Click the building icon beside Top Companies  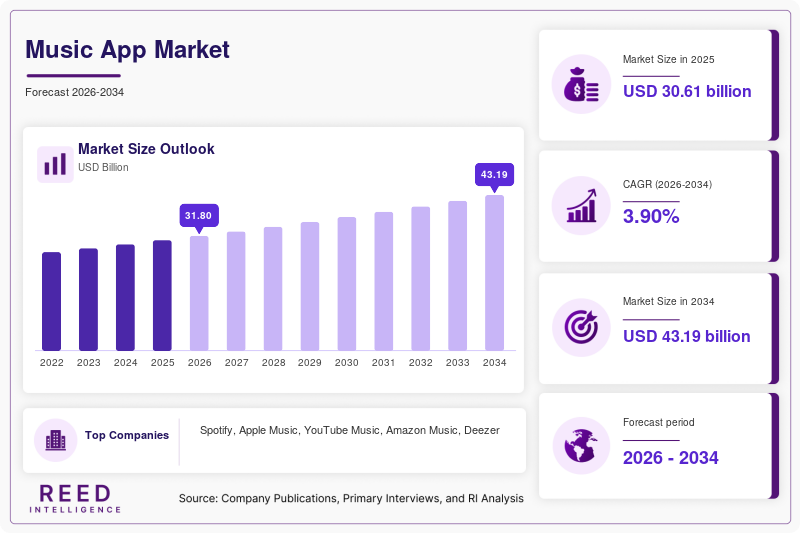click(x=56, y=440)
